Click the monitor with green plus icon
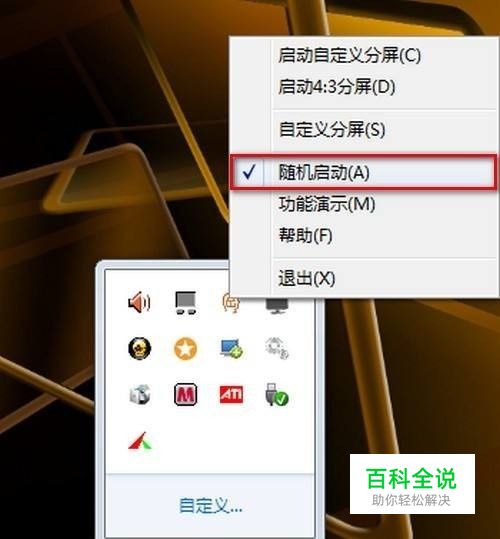500x539 pixels. coord(231,349)
